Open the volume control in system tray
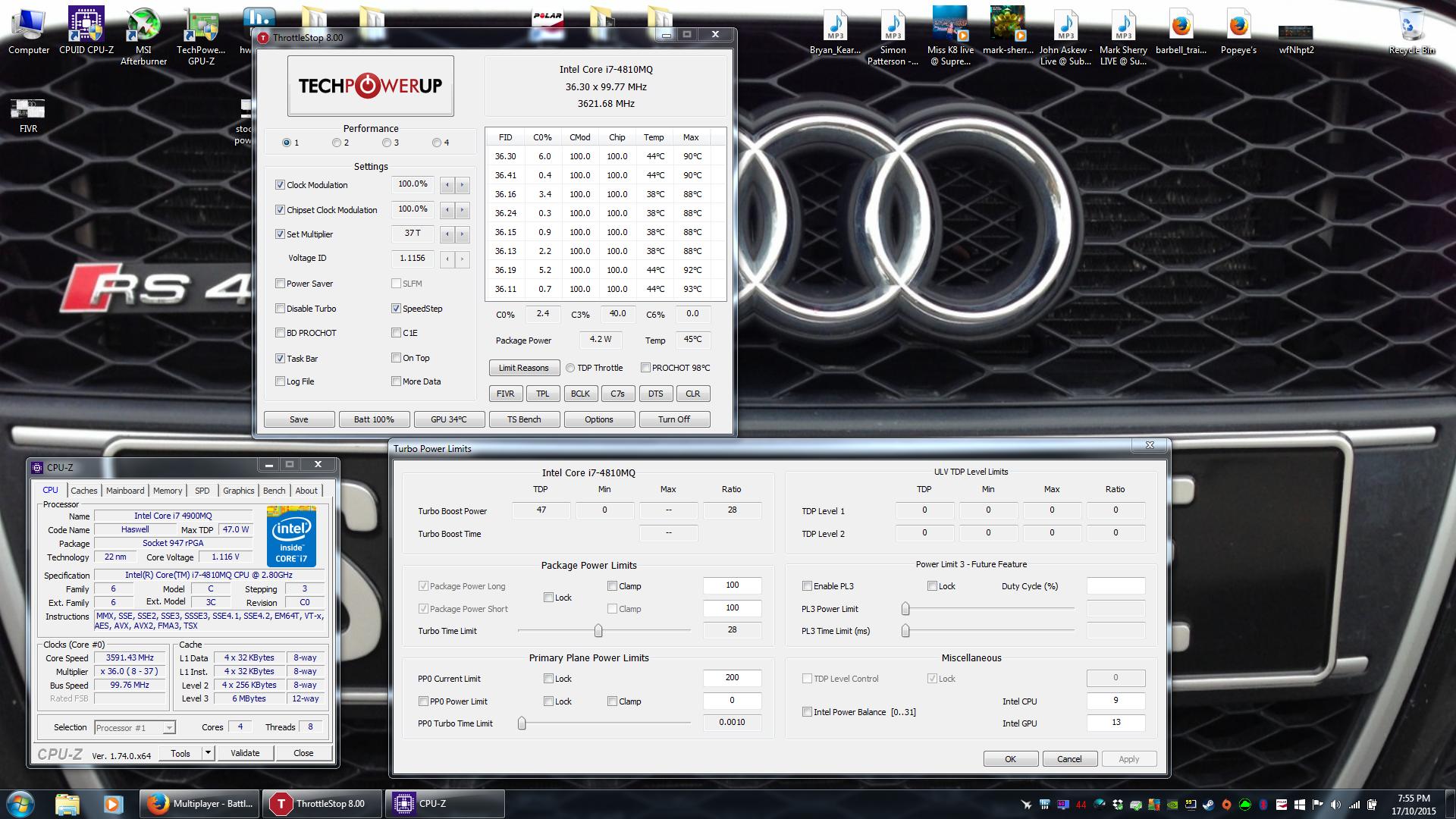 tap(1335, 805)
